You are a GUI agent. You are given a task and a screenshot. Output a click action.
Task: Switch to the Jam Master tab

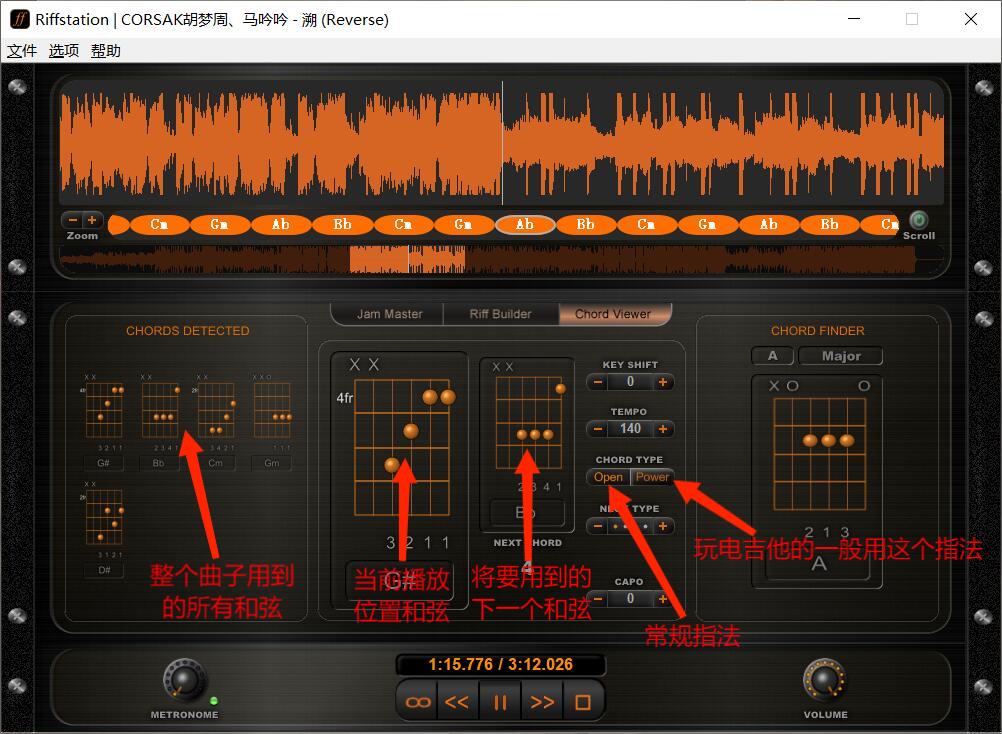tap(389, 314)
